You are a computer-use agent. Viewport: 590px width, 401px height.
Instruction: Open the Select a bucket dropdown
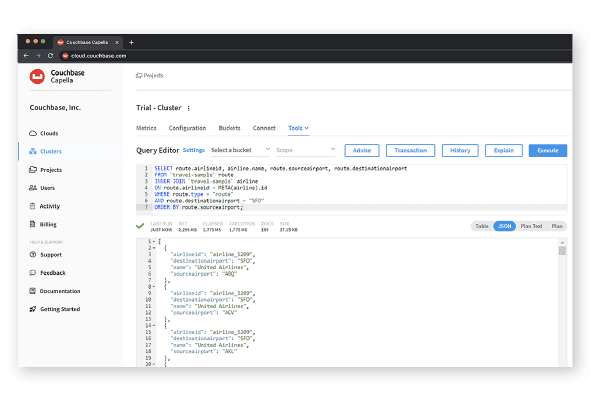(240, 150)
